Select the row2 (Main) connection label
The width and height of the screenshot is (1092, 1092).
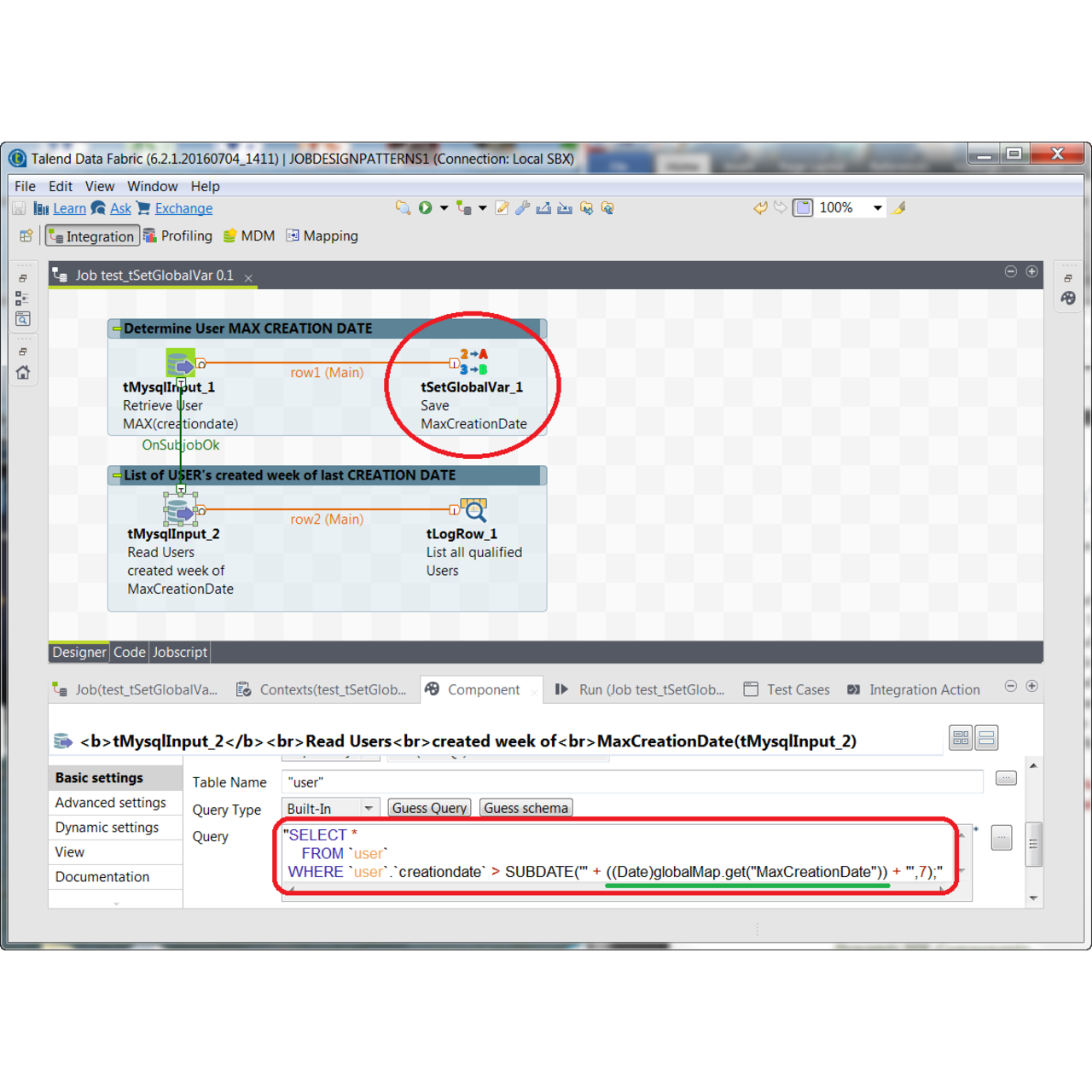[327, 520]
